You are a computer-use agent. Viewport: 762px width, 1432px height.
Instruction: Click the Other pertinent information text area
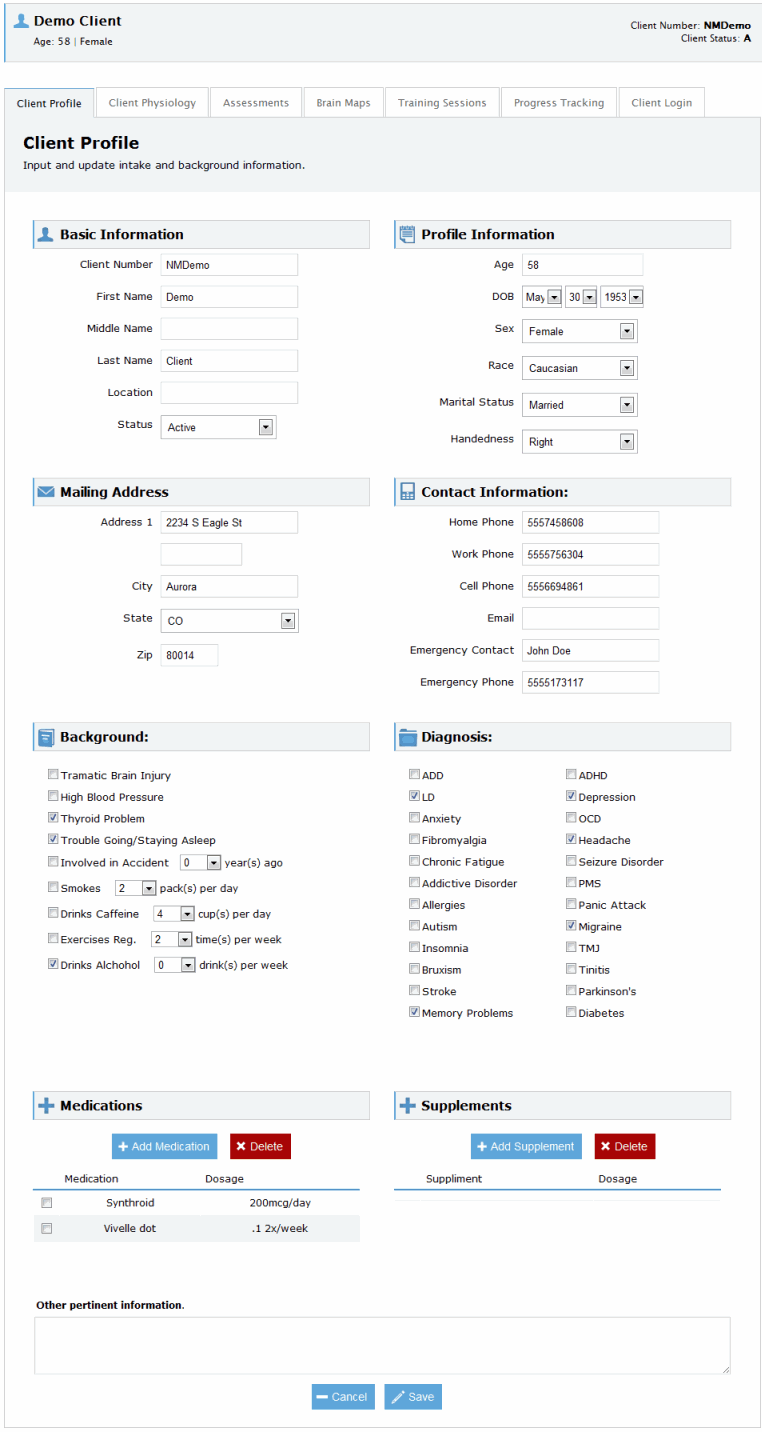pyautogui.click(x=382, y=1345)
